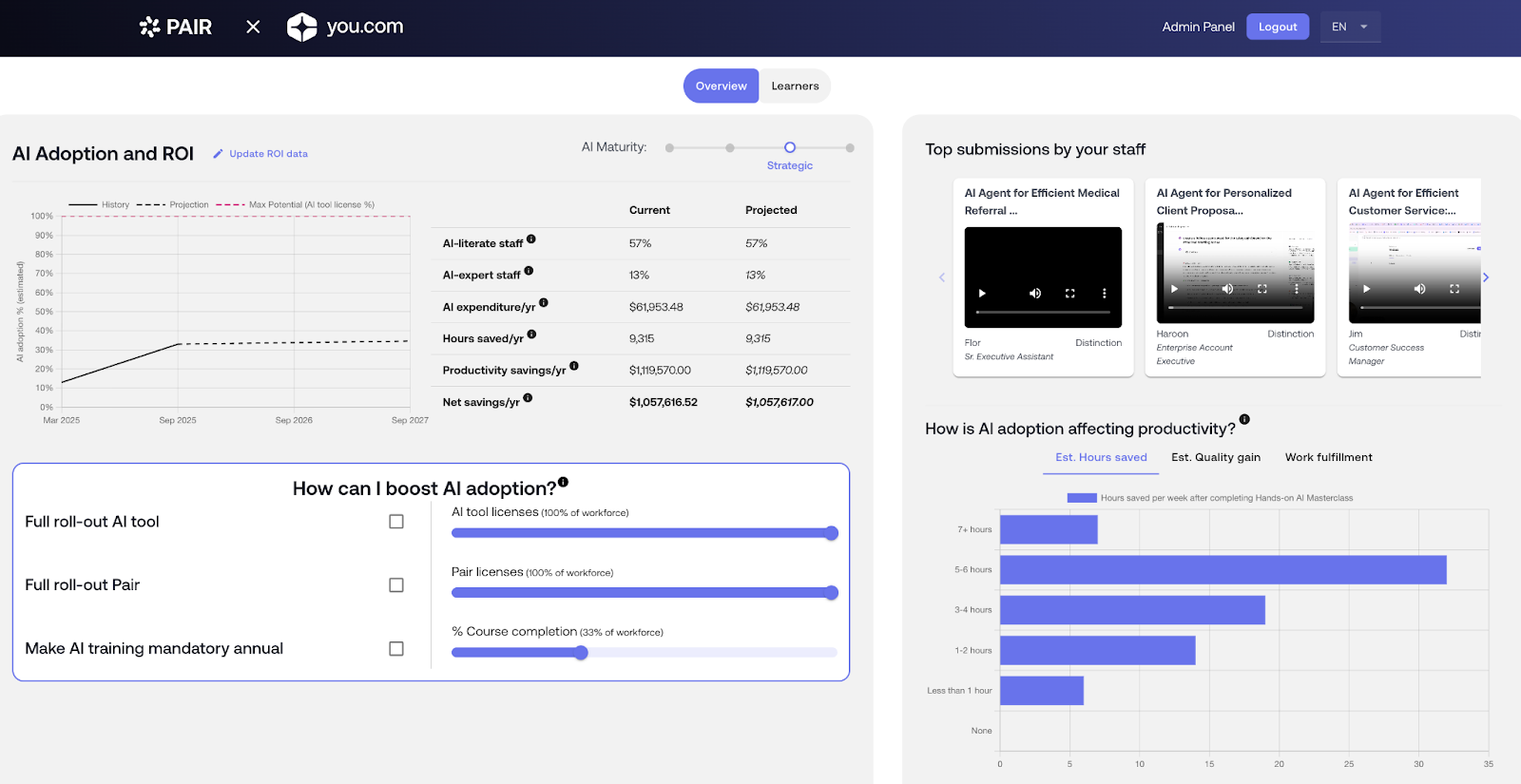Fullscreen the Medical Referral video
Screen dimensions: 1521x784
(1069, 294)
